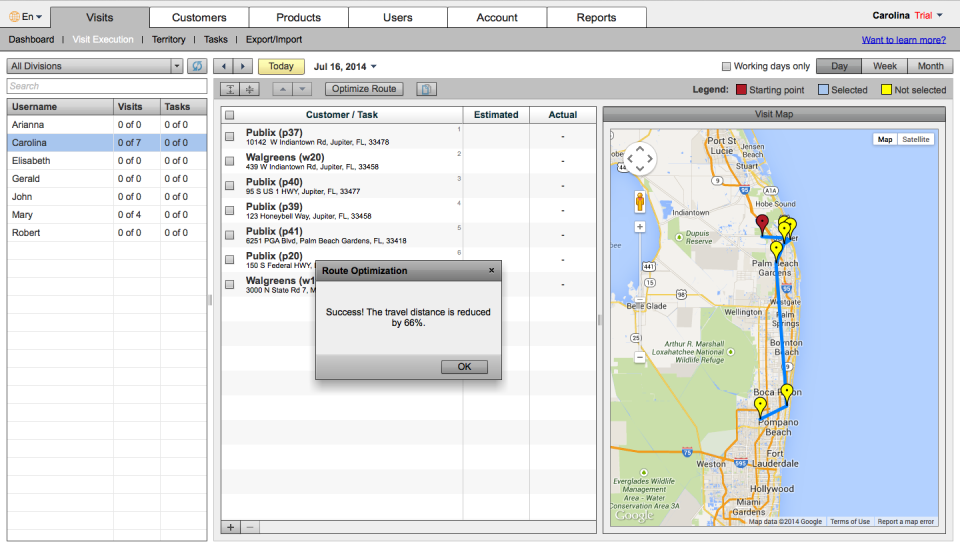The height and width of the screenshot is (548, 960).
Task: Check the Publix (p37) visit checkbox
Action: point(230,136)
